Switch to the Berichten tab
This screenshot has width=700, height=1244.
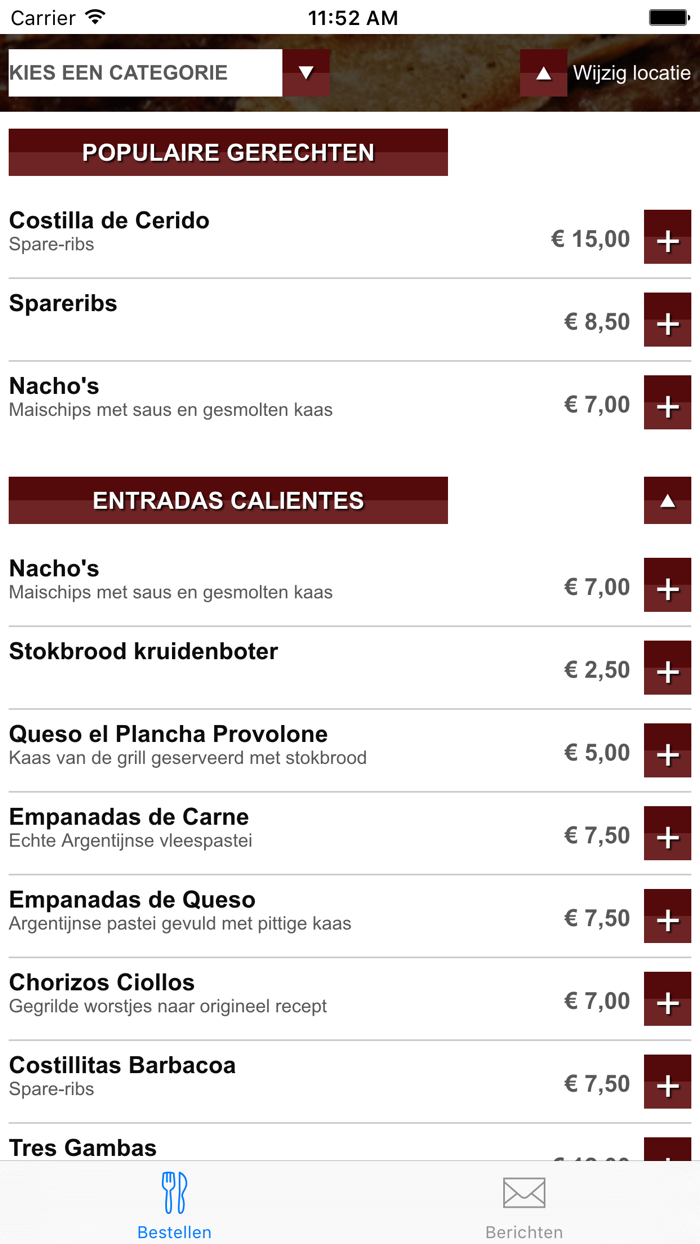coord(524,1206)
